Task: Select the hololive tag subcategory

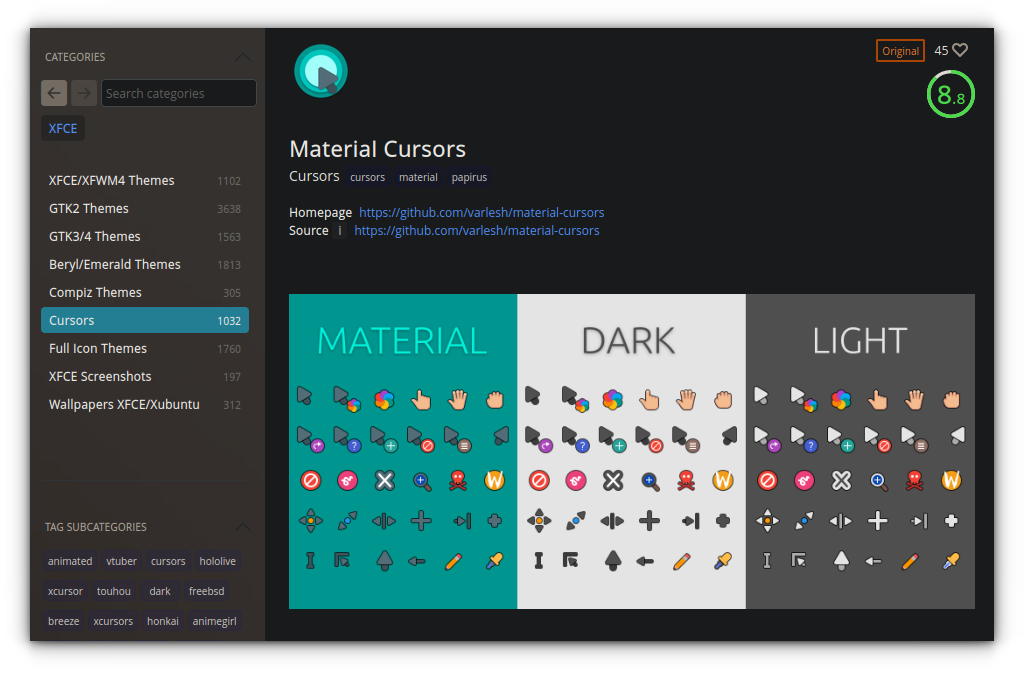Action: (x=217, y=561)
